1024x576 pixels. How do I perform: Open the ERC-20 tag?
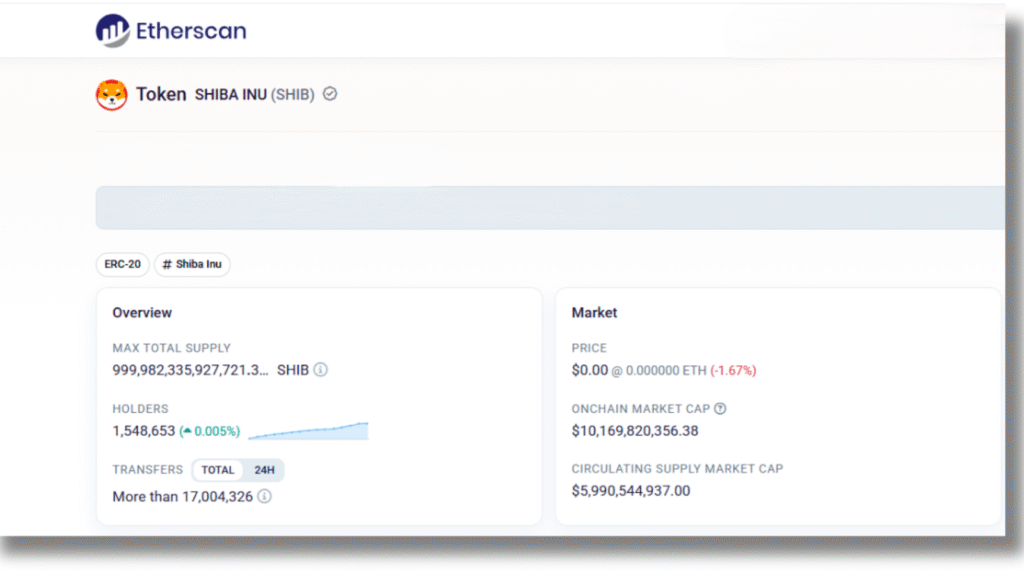click(122, 265)
